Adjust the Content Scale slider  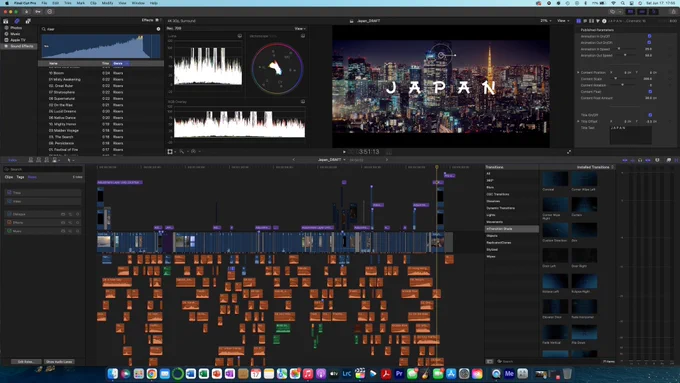pyautogui.click(x=623, y=79)
